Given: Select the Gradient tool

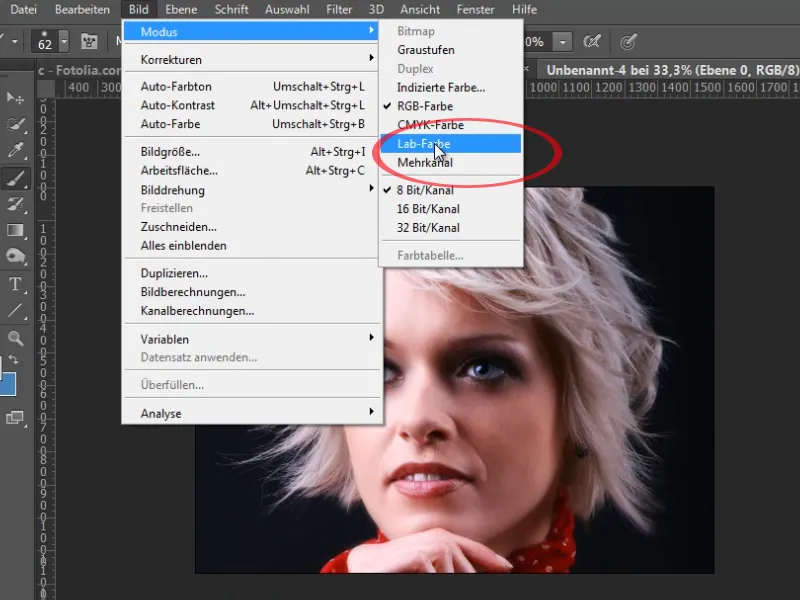Looking at the screenshot, I should [x=15, y=231].
